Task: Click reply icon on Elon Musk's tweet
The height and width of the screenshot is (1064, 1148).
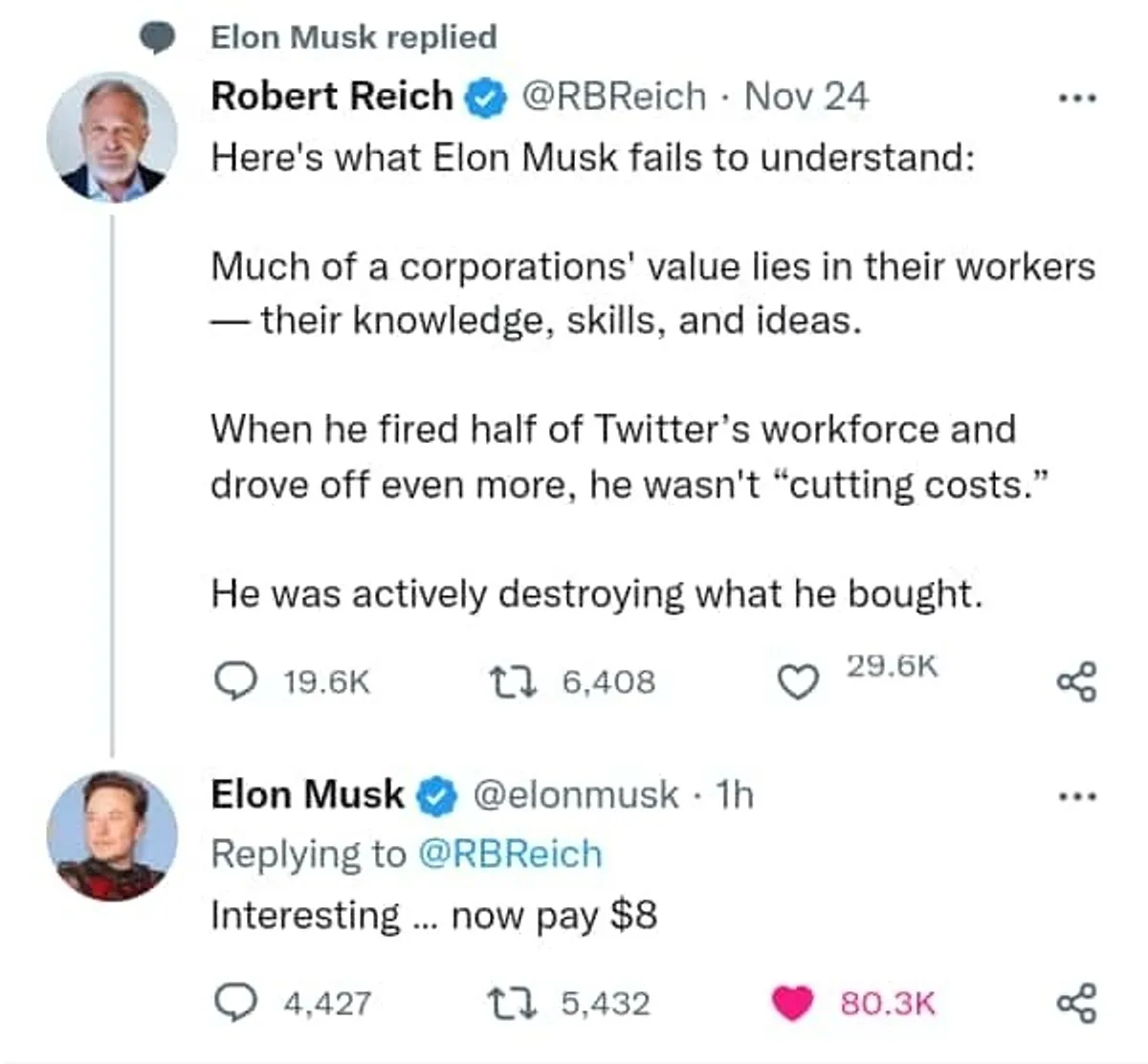Action: click(x=233, y=1002)
